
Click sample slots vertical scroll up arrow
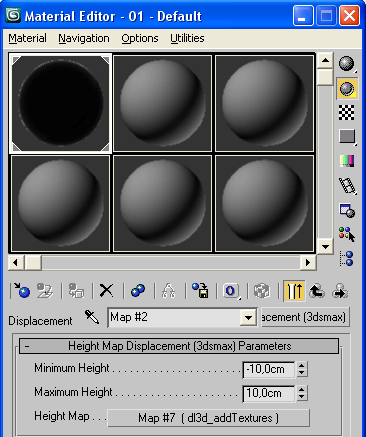coord(325,61)
